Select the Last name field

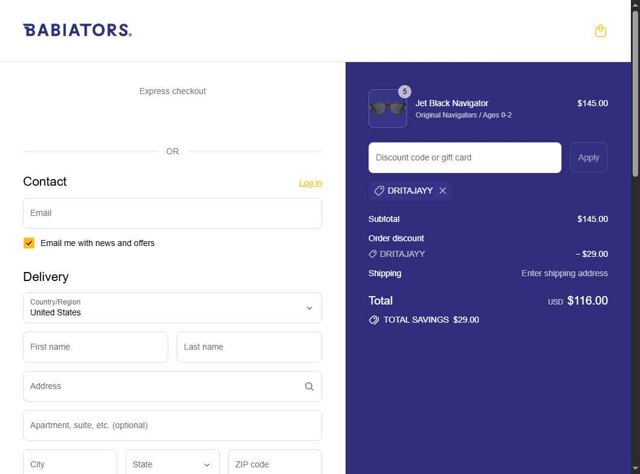pos(249,347)
